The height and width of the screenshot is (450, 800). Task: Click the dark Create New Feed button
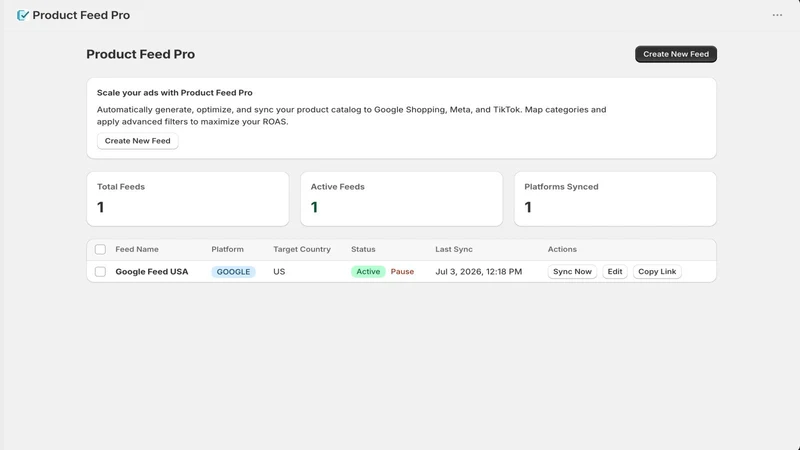pos(676,54)
